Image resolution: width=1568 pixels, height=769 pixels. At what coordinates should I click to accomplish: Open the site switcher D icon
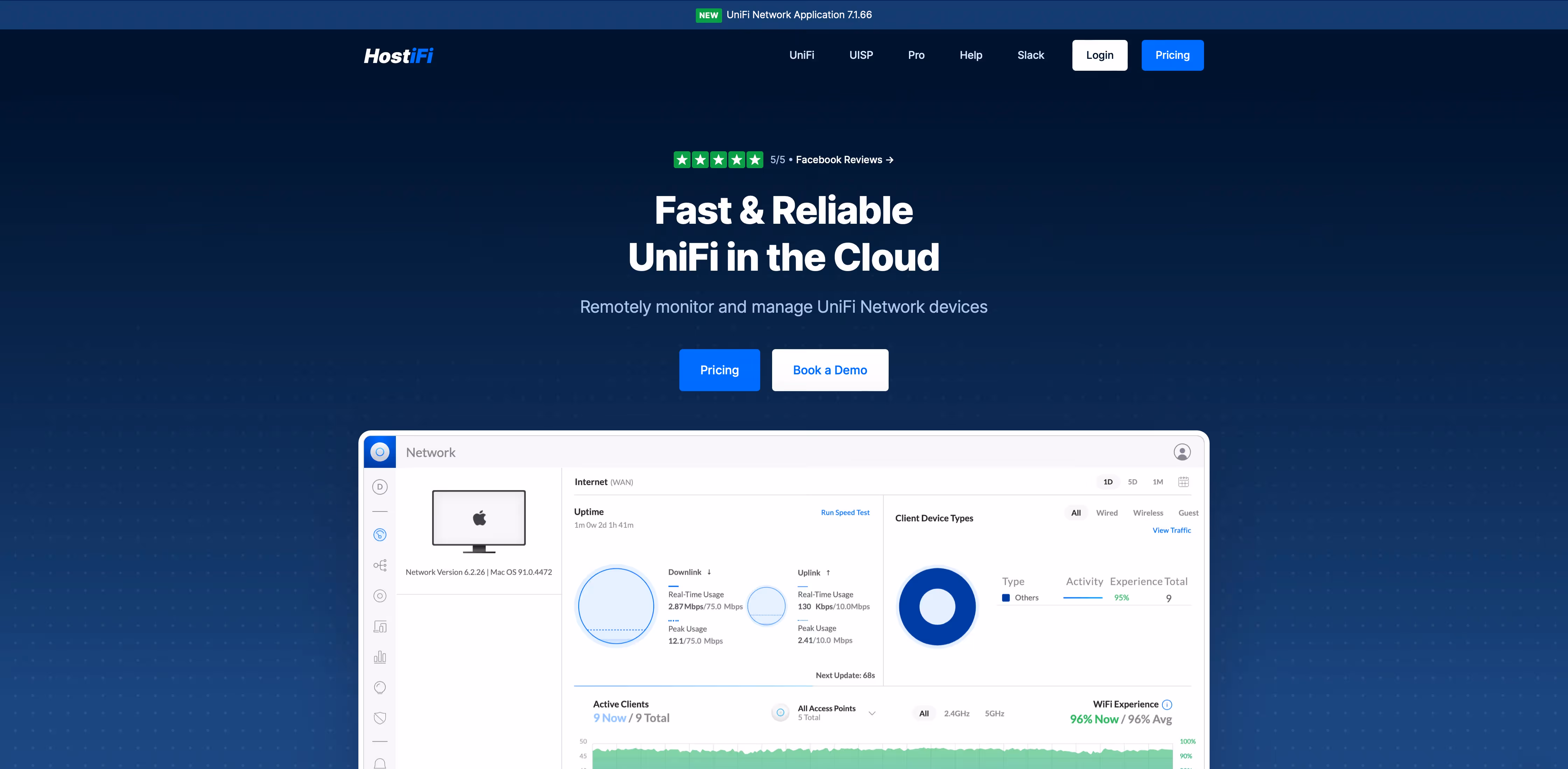380,486
